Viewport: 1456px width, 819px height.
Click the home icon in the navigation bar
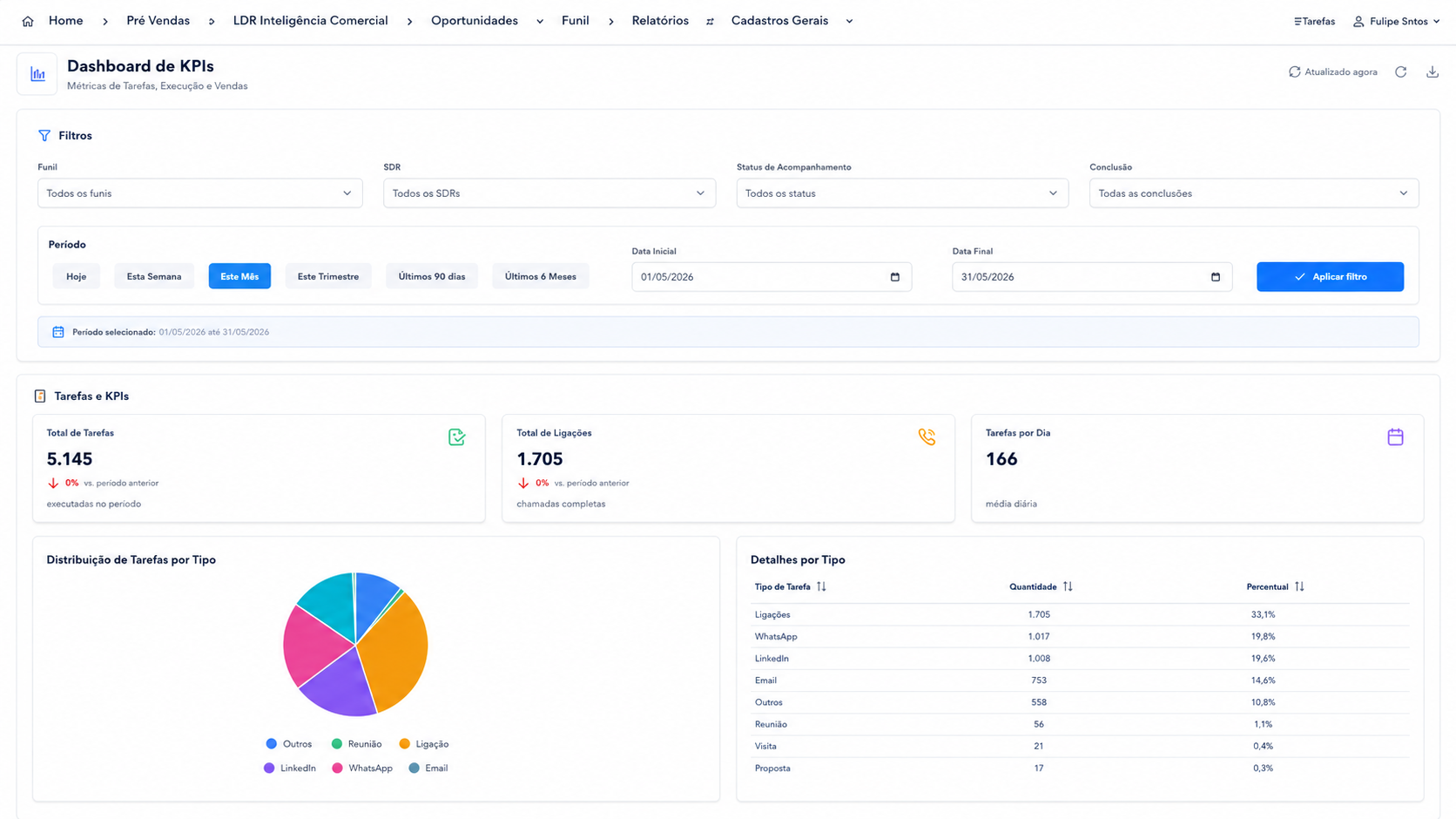[x=28, y=21]
